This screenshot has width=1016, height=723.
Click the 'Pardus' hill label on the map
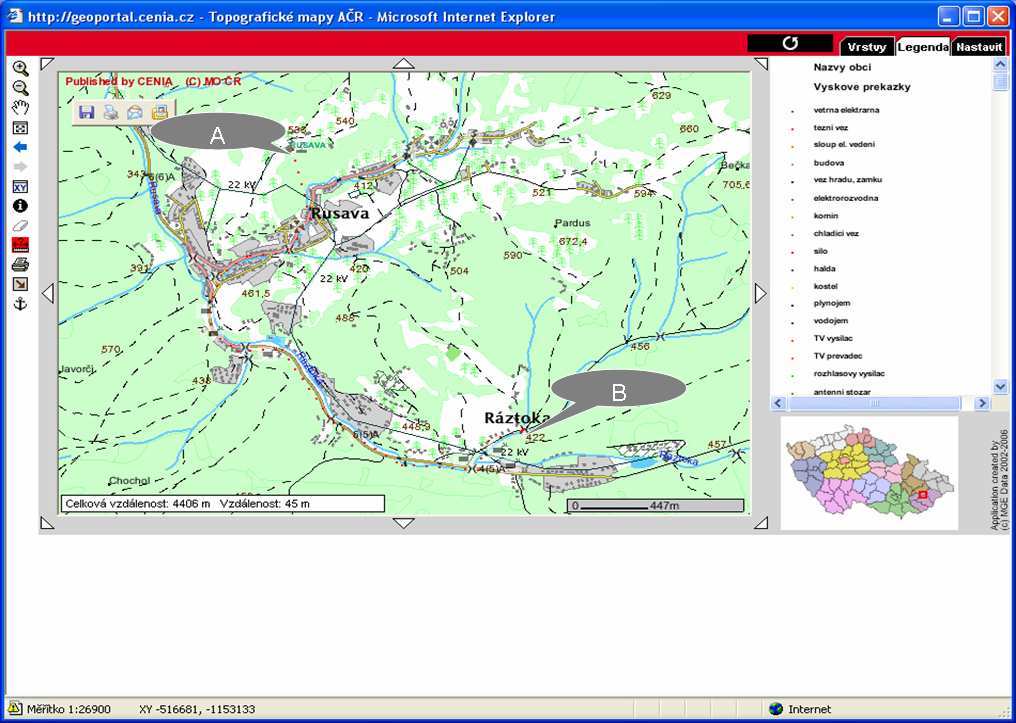pos(573,223)
